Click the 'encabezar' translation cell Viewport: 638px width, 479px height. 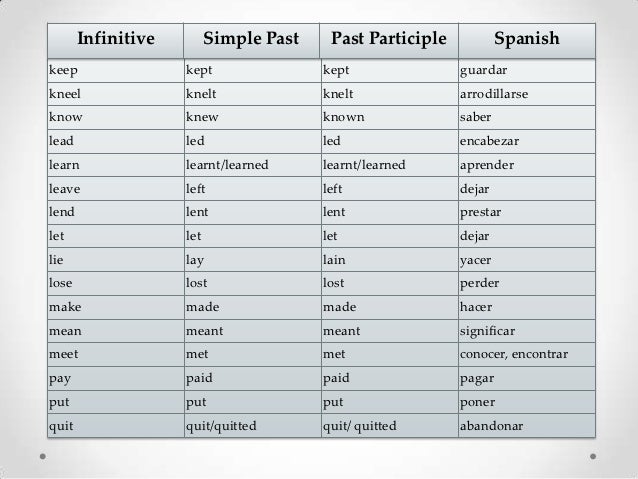pos(527,142)
